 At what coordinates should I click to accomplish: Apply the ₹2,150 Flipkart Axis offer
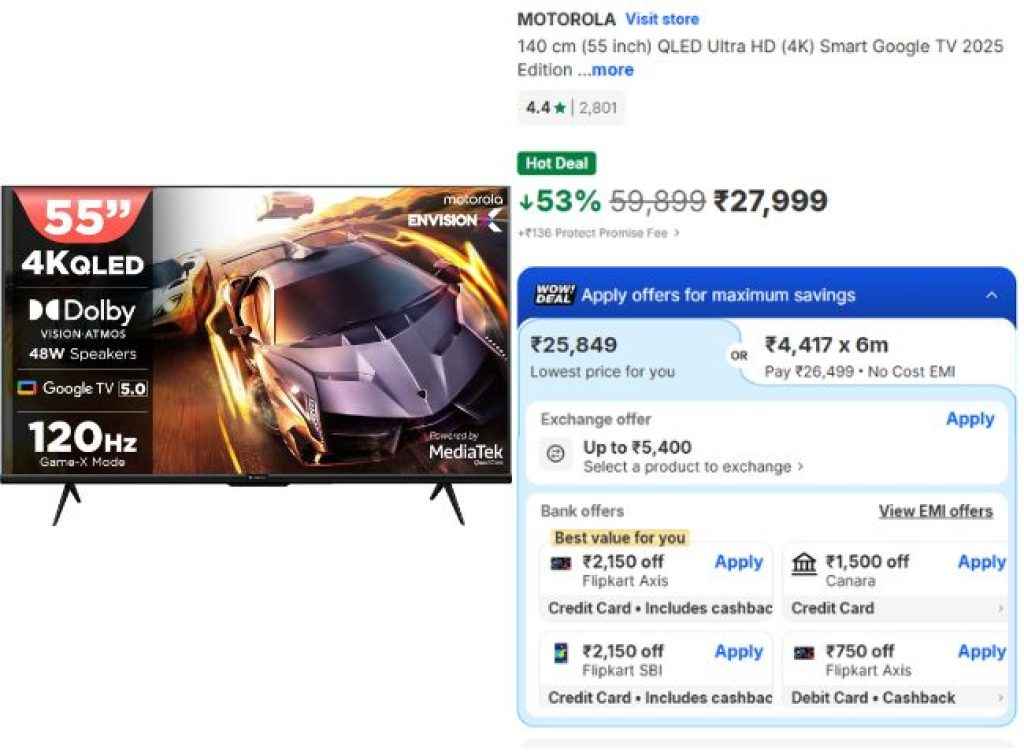click(737, 562)
